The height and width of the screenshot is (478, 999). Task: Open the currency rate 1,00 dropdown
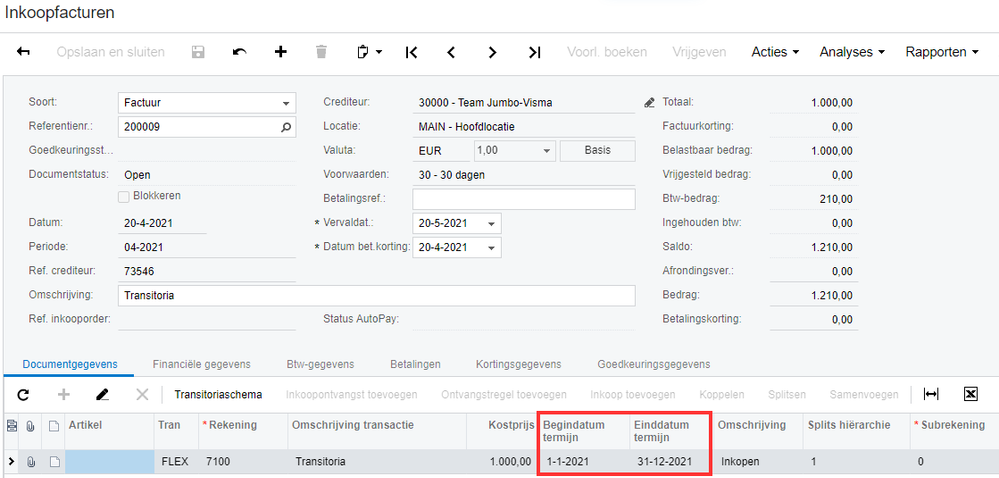tap(545, 151)
